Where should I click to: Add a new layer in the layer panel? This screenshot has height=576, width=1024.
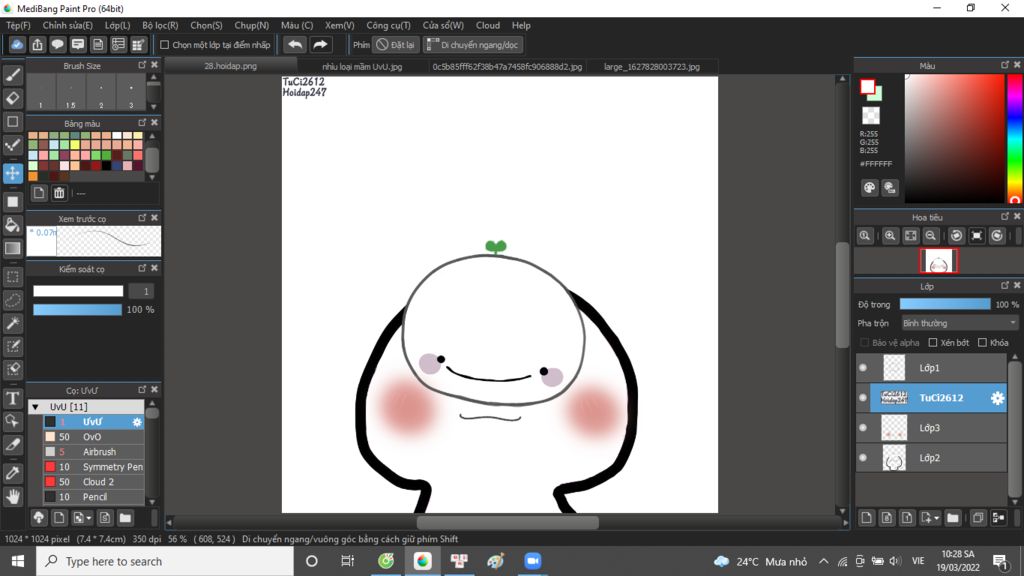[866, 518]
